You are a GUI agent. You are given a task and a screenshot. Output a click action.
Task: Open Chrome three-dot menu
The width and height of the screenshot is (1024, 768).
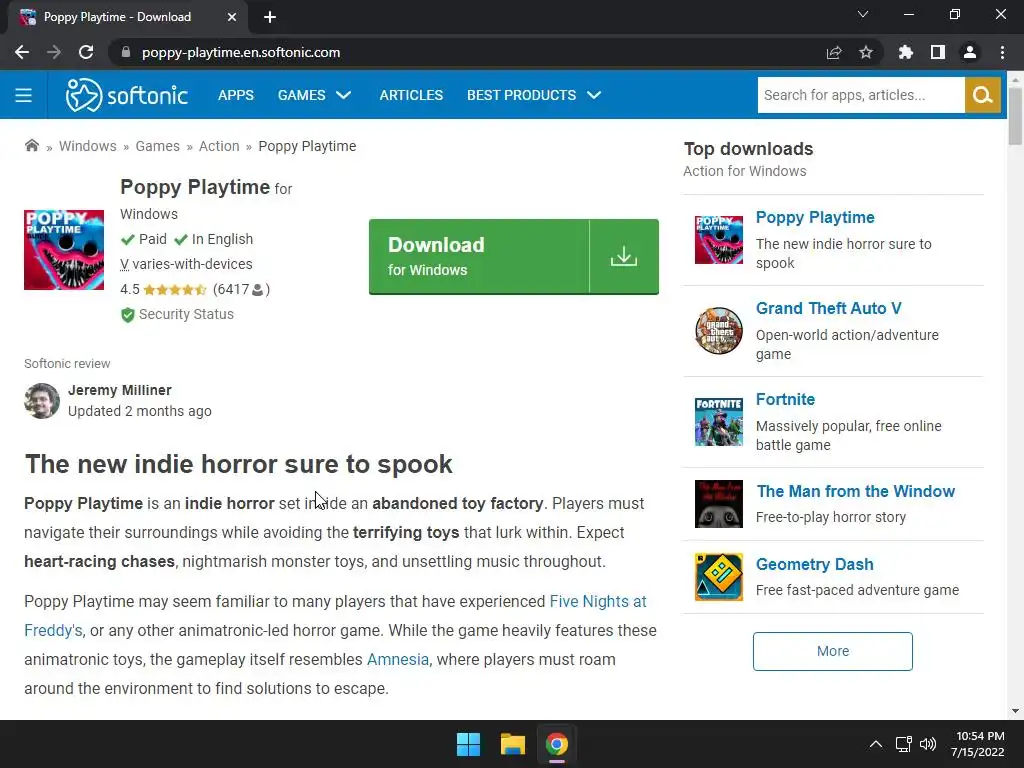pyautogui.click(x=1002, y=52)
